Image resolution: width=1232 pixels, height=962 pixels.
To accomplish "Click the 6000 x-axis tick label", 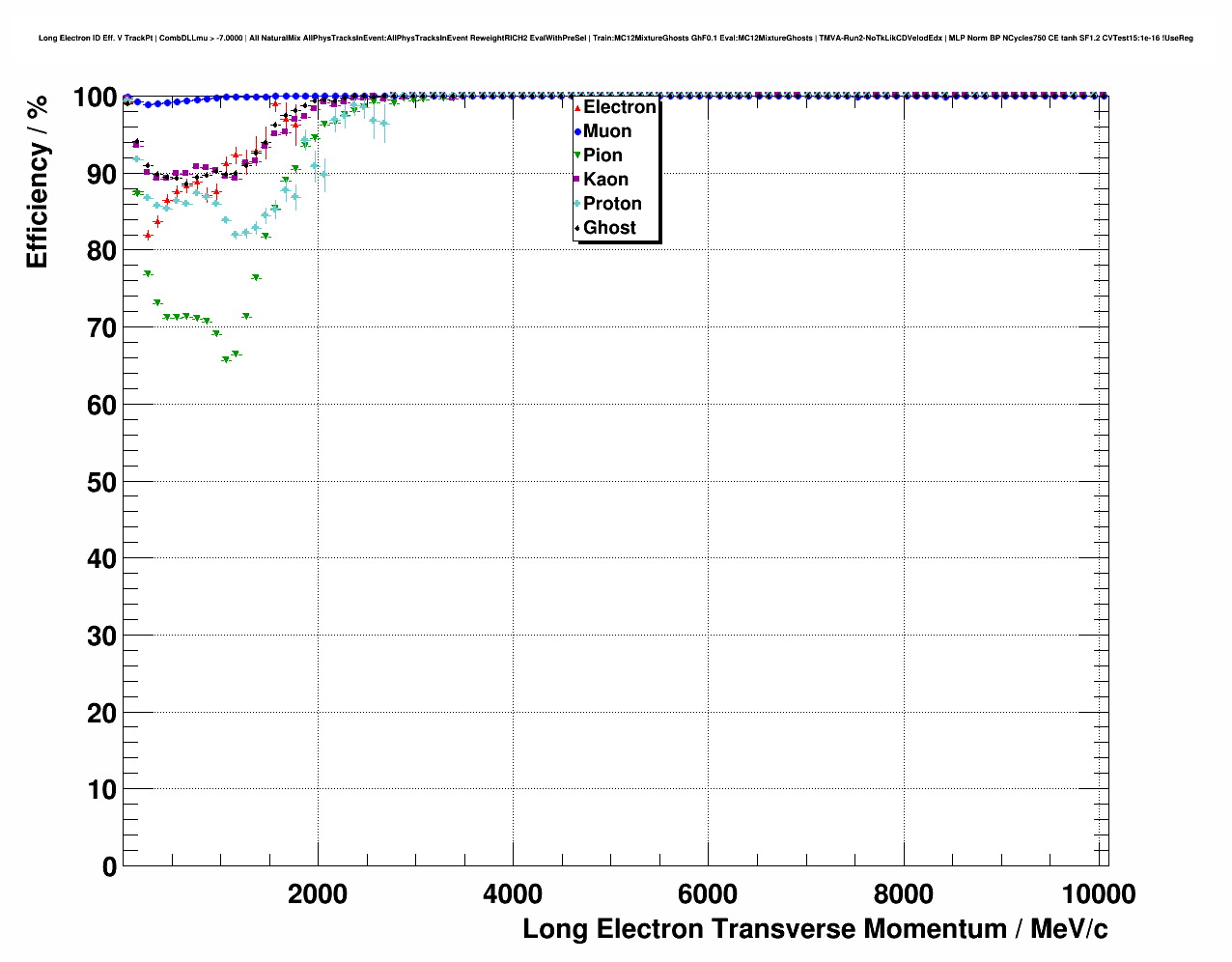I will click(x=708, y=894).
